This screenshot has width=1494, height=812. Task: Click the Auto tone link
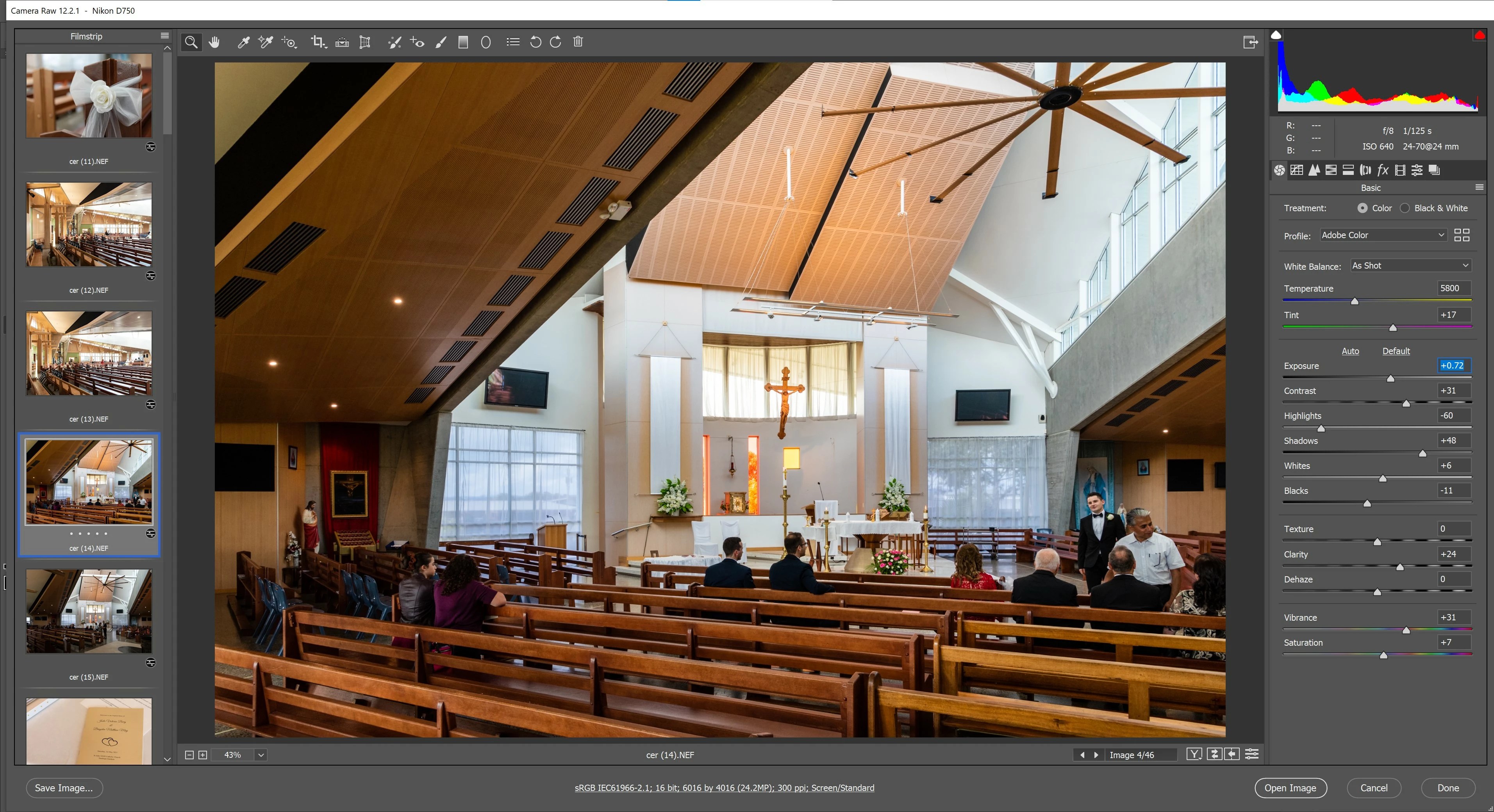(1349, 351)
